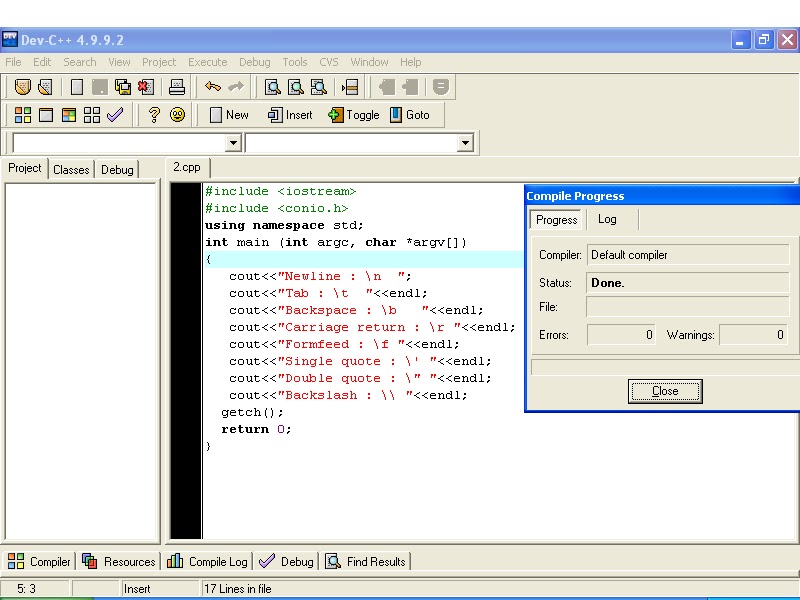Click the greyed-out Redo arrow
This screenshot has height=600, width=800.
(236, 87)
